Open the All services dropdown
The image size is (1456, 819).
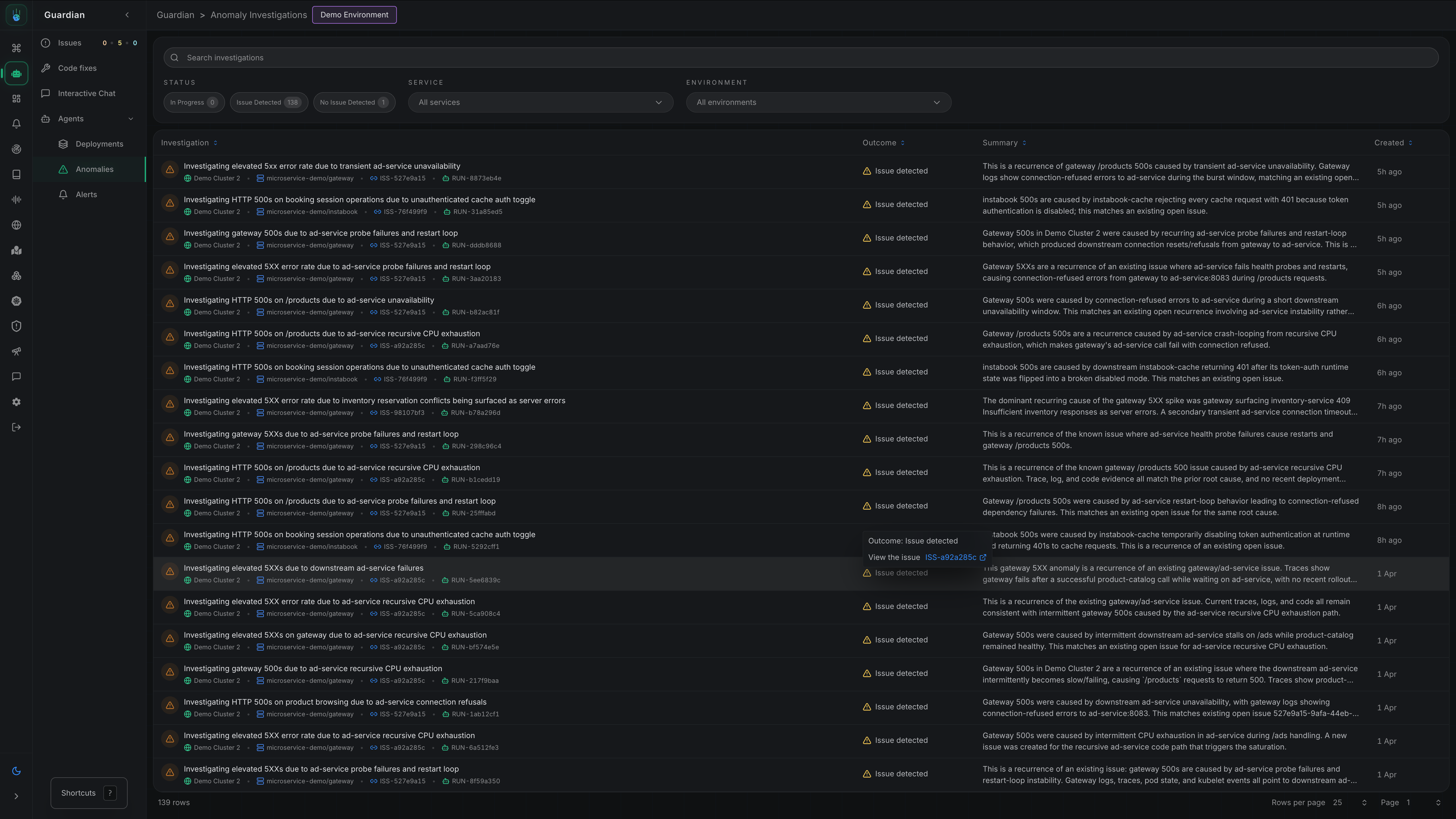point(540,102)
